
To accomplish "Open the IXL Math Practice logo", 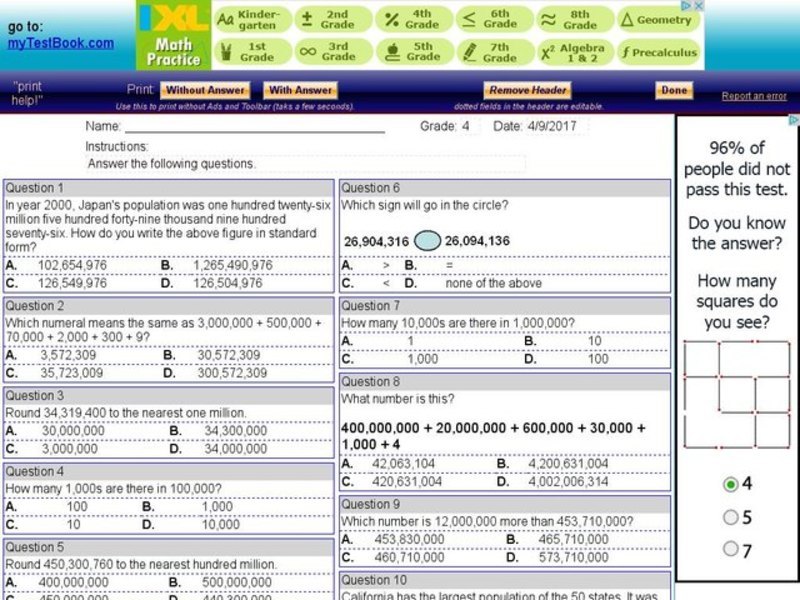I will (x=173, y=33).
